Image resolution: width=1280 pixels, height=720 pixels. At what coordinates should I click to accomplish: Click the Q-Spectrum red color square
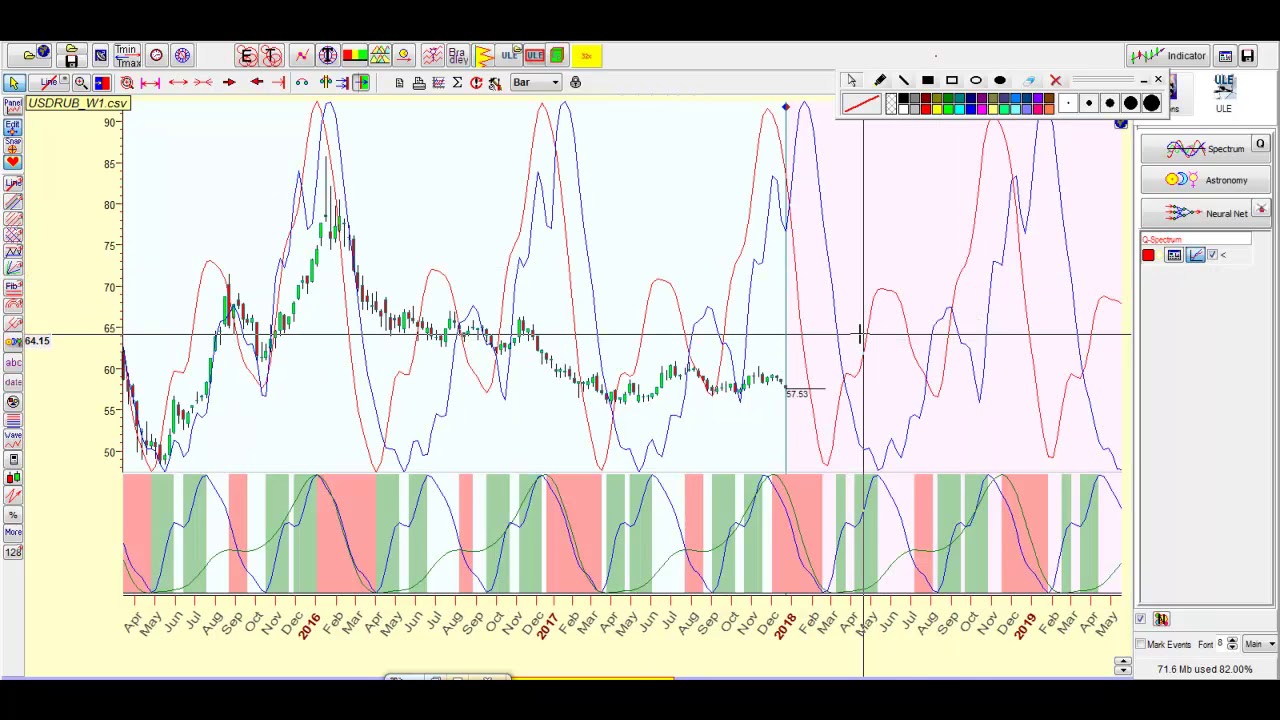[1148, 255]
